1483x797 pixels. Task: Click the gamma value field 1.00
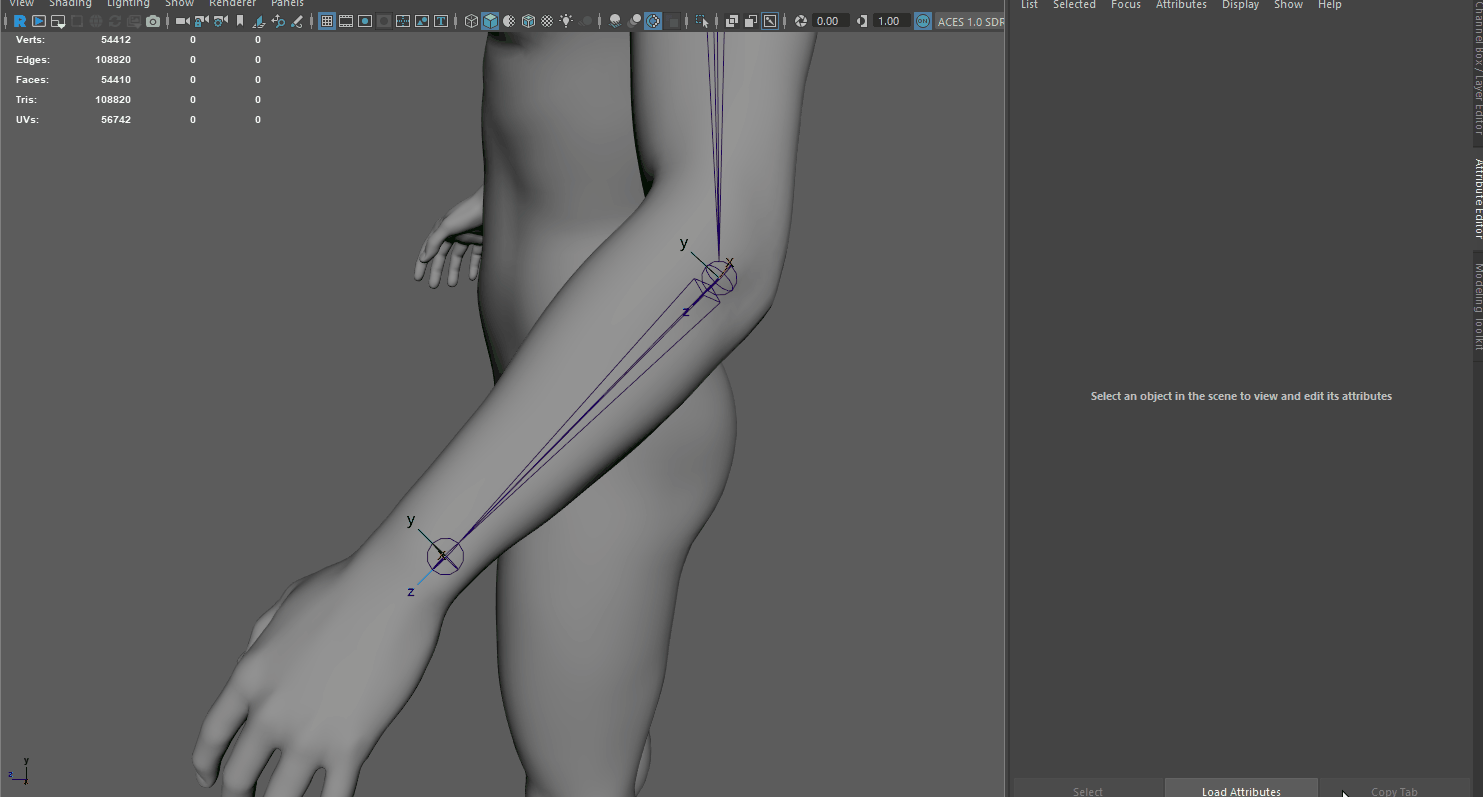coord(891,21)
